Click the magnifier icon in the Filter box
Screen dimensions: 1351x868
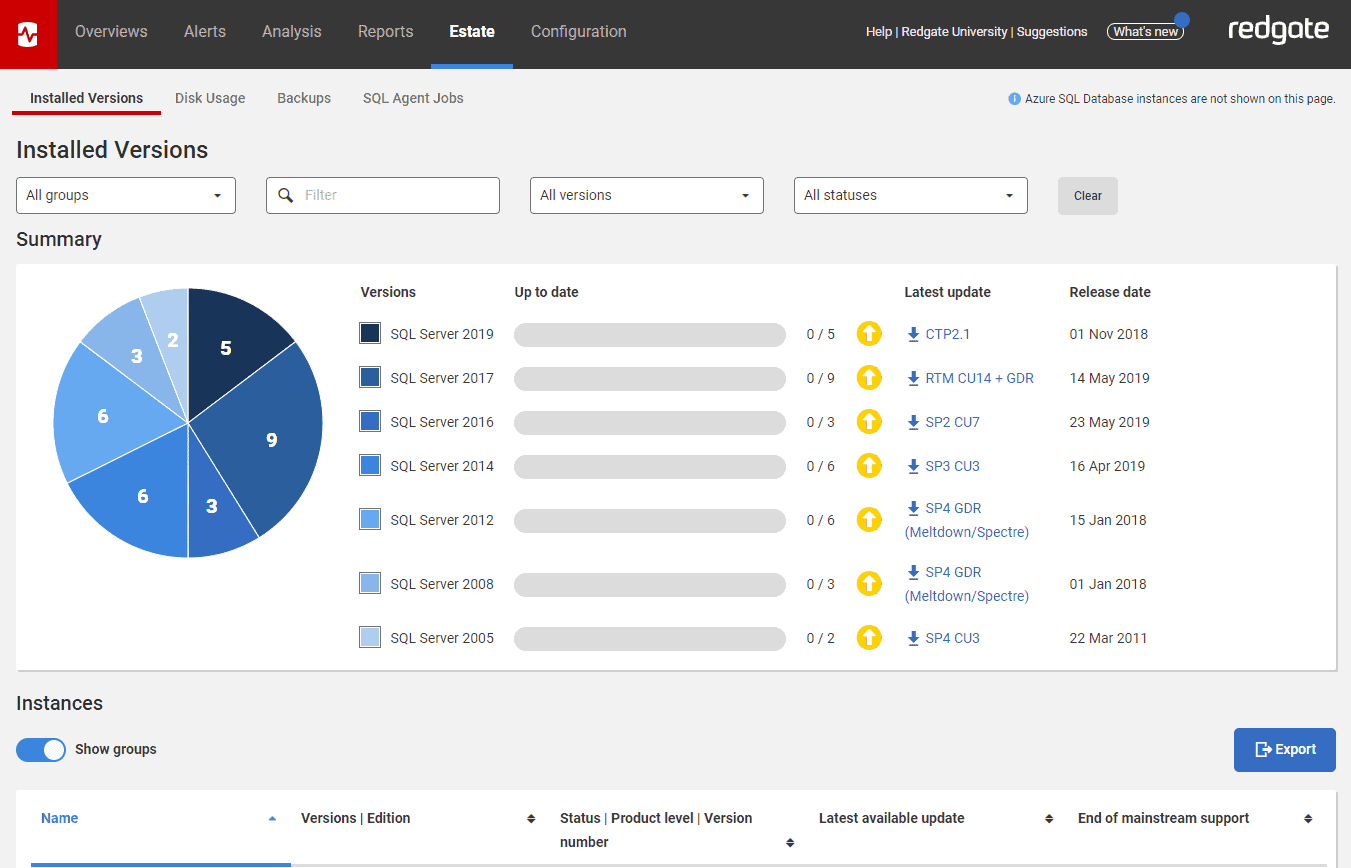pos(286,195)
